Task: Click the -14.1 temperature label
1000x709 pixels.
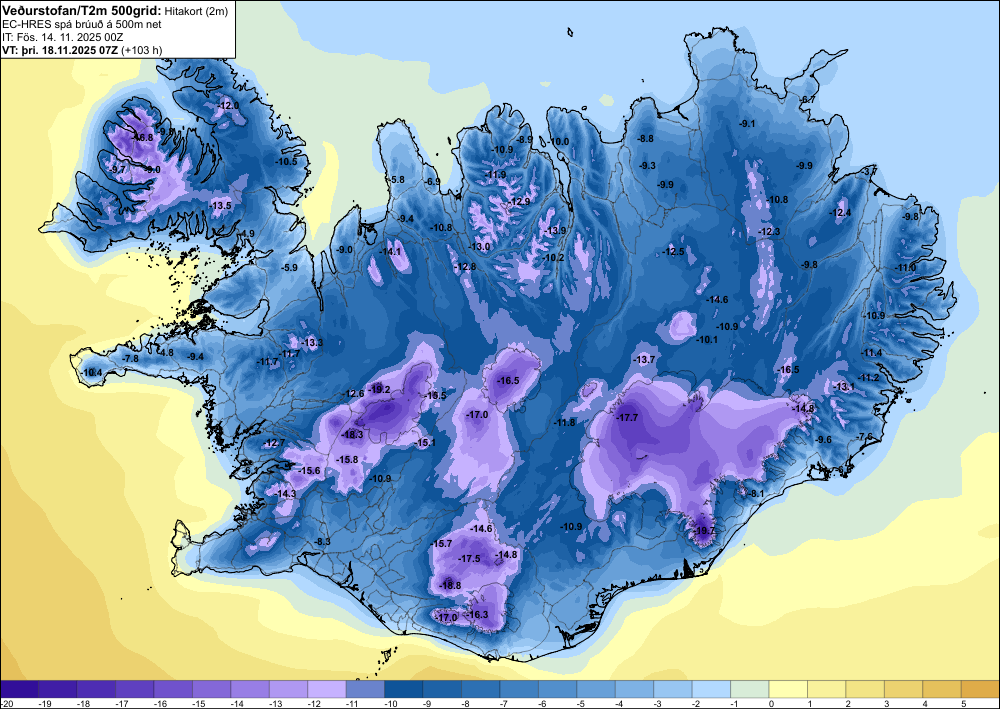Action: click(x=390, y=251)
